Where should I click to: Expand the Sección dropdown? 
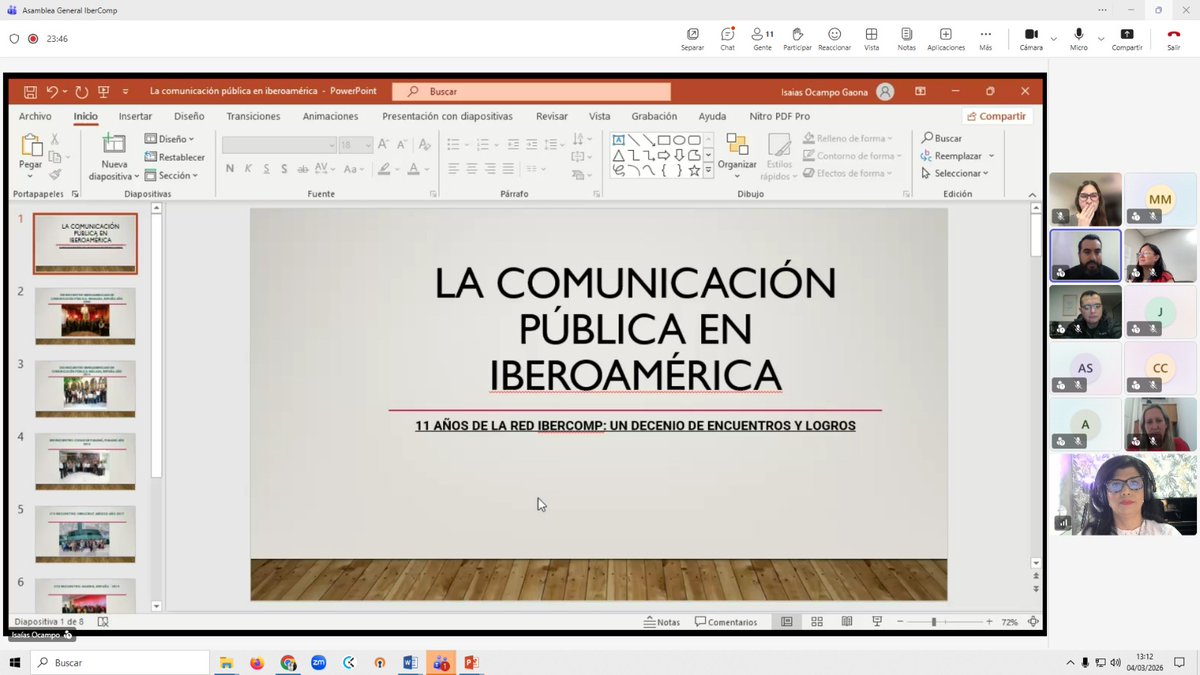tap(174, 175)
